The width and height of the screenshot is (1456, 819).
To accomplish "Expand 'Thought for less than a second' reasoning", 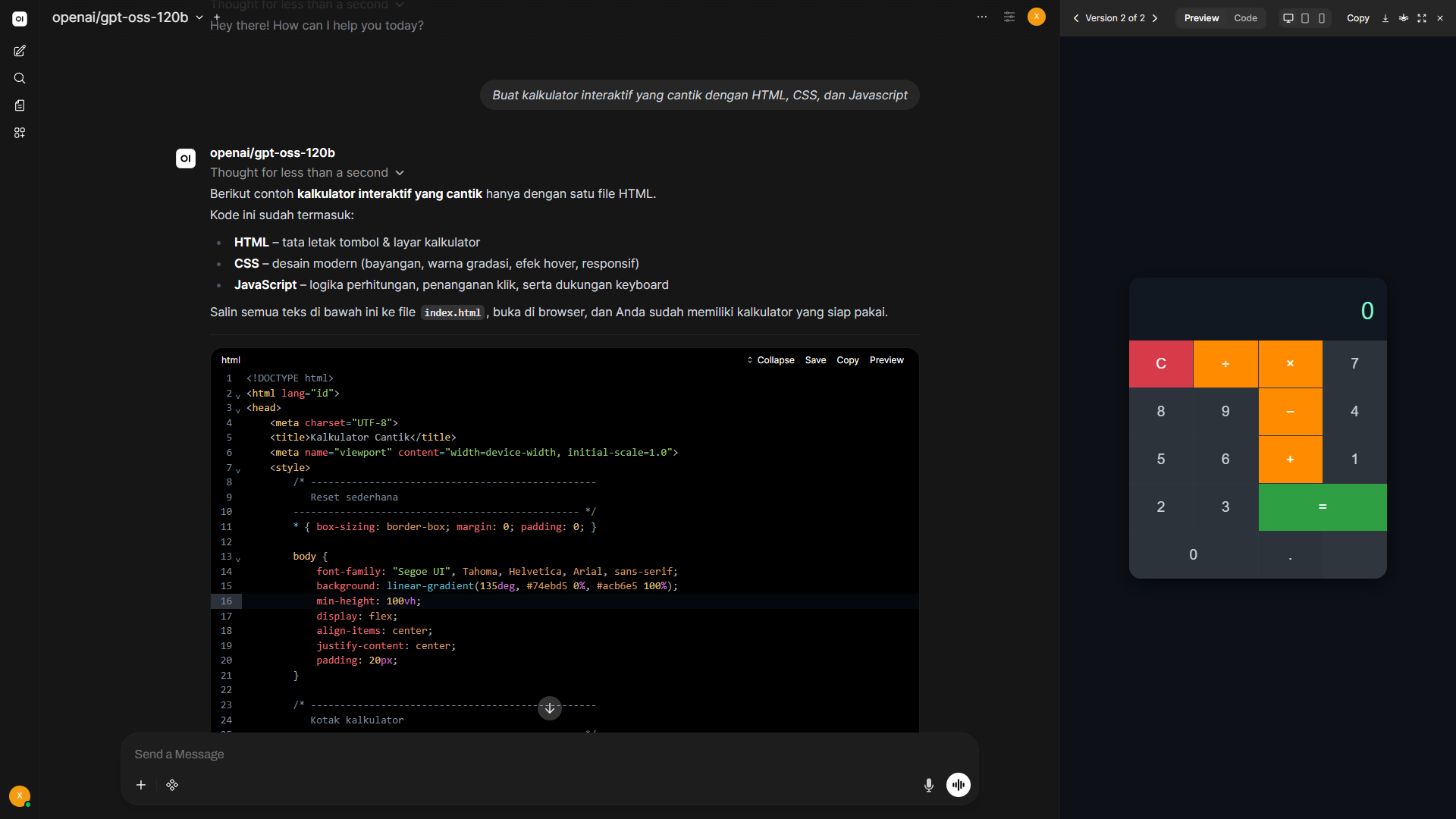I will click(307, 173).
